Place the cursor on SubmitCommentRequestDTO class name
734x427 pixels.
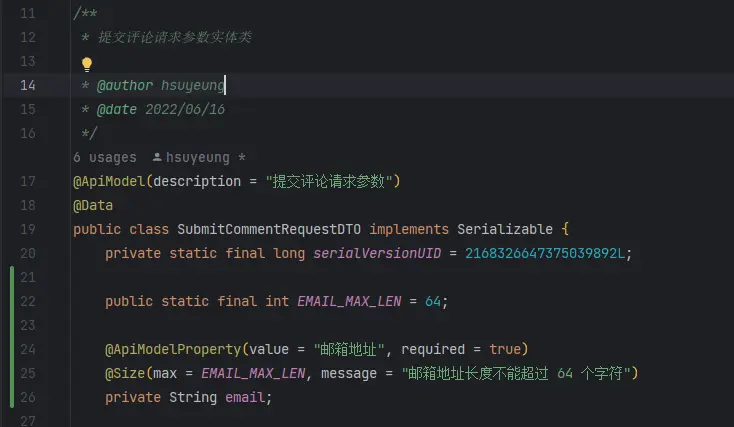(x=269, y=229)
